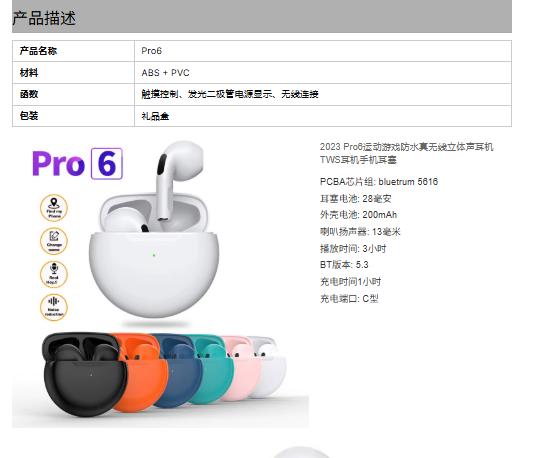
Task: Click the purple Pro 6 logo
Action: pyautogui.click(x=77, y=164)
